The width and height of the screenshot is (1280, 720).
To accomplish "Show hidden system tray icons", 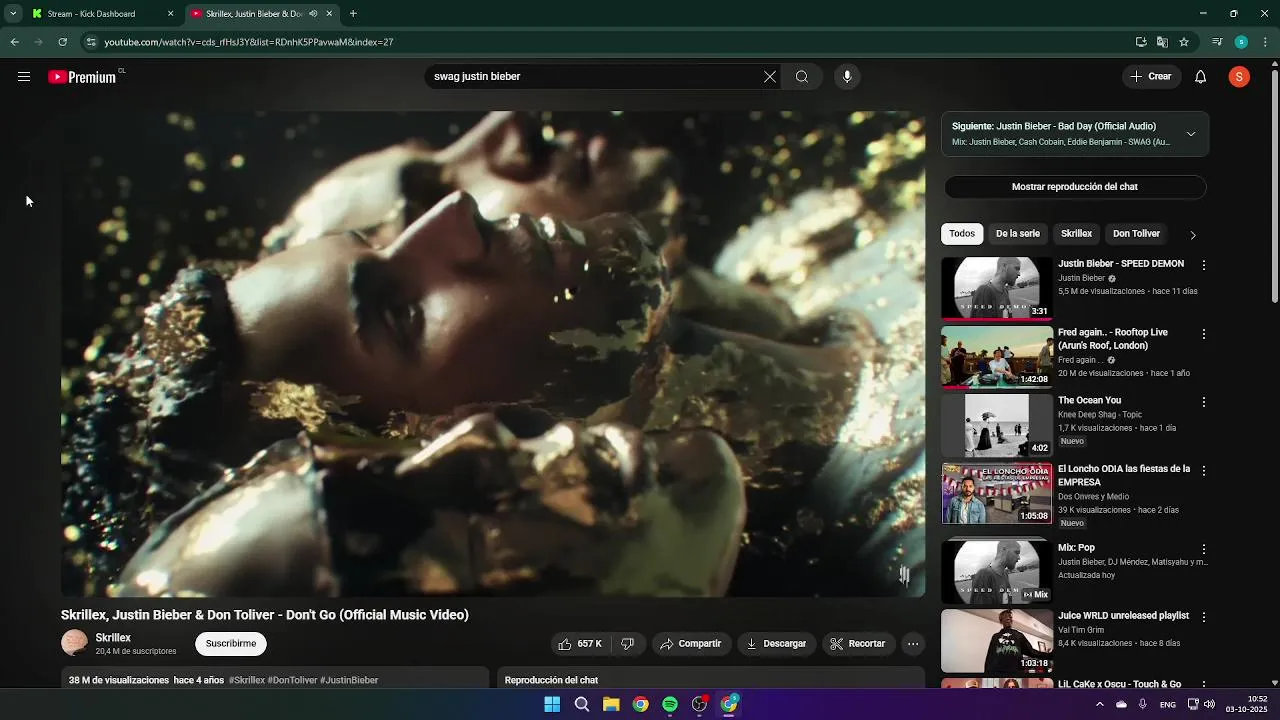I will click(1100, 704).
